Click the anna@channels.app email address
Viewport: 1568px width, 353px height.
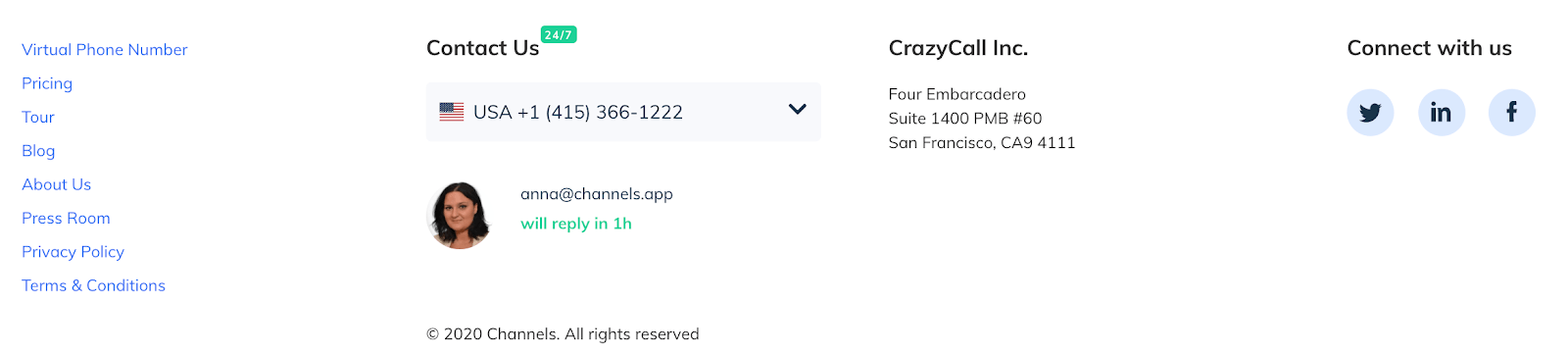pos(597,194)
